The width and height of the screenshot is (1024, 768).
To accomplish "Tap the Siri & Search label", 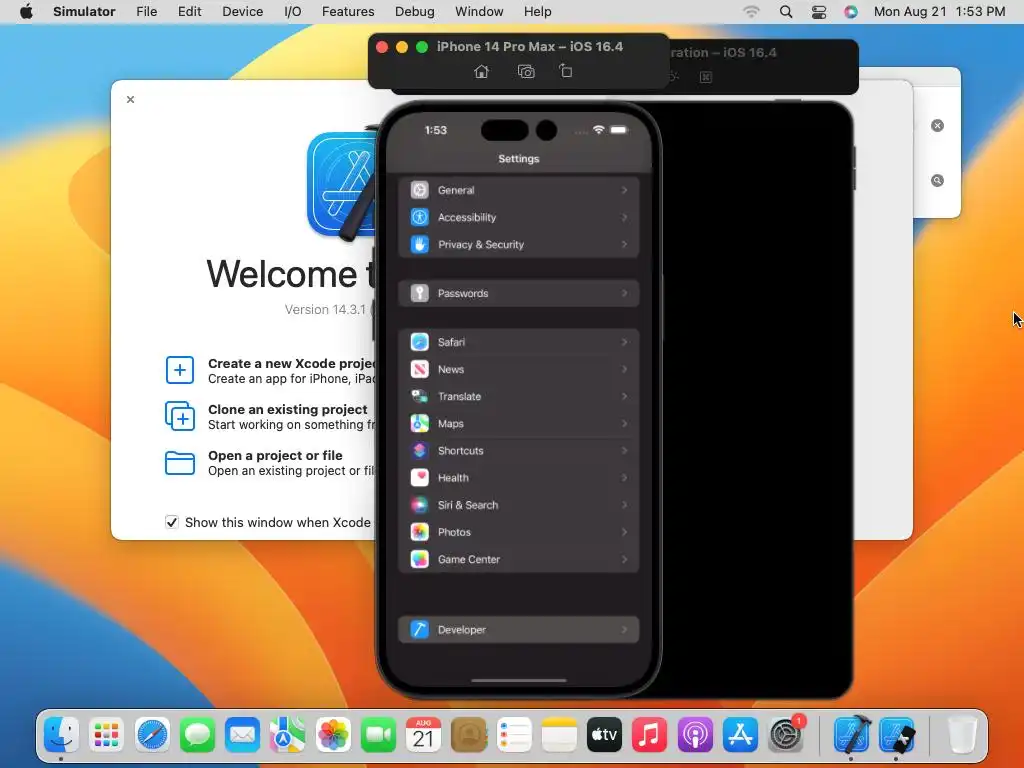I will 468,505.
